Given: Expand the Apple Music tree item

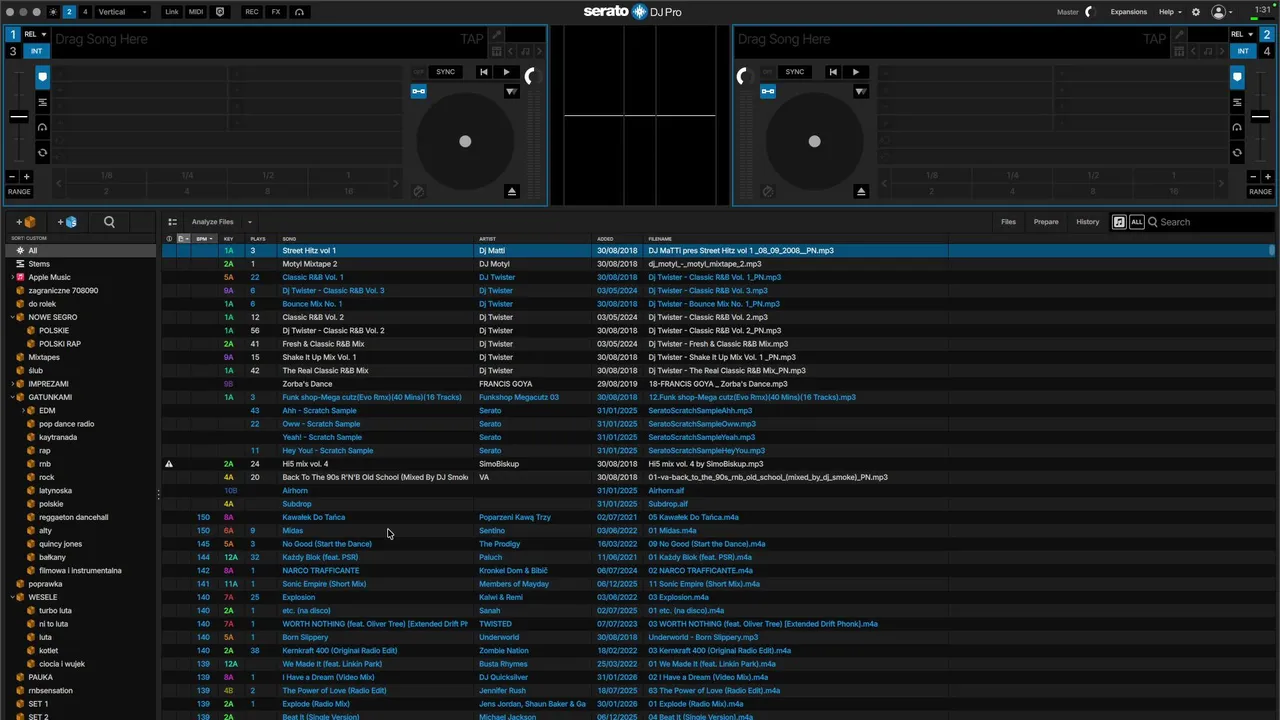Looking at the screenshot, I should point(13,277).
